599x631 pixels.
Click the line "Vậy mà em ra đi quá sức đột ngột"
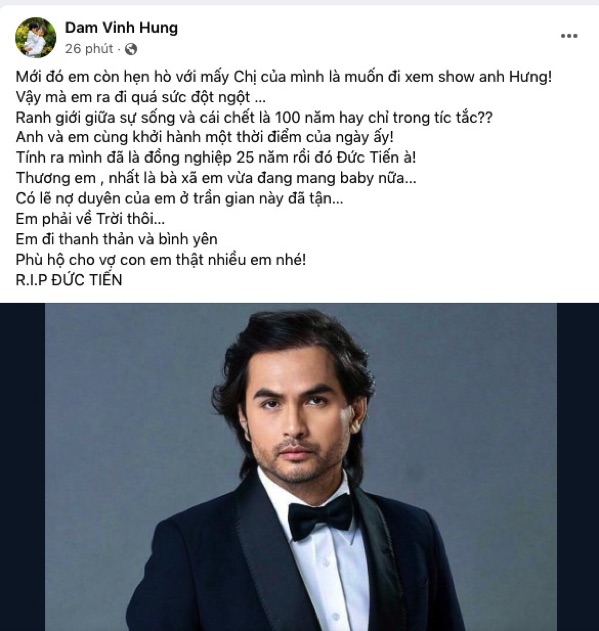pyautogui.click(x=140, y=97)
